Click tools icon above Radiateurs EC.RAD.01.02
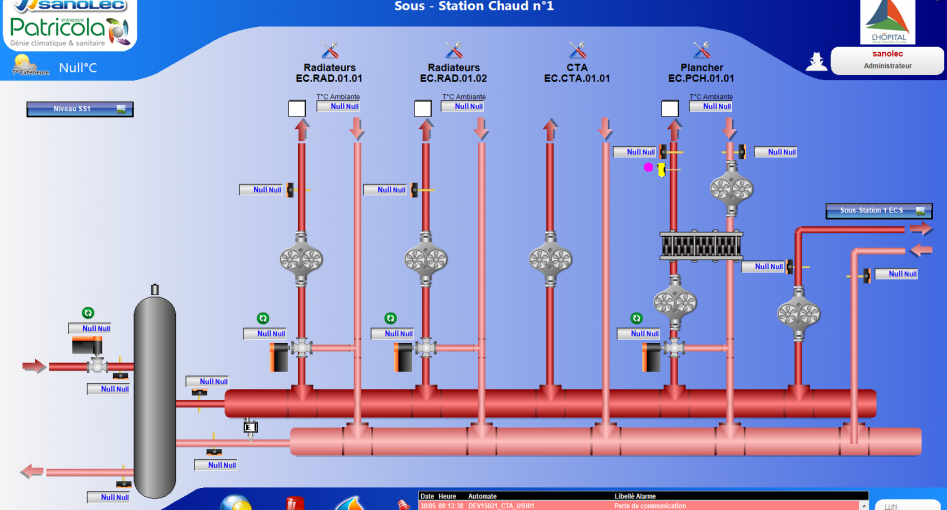 coord(453,51)
